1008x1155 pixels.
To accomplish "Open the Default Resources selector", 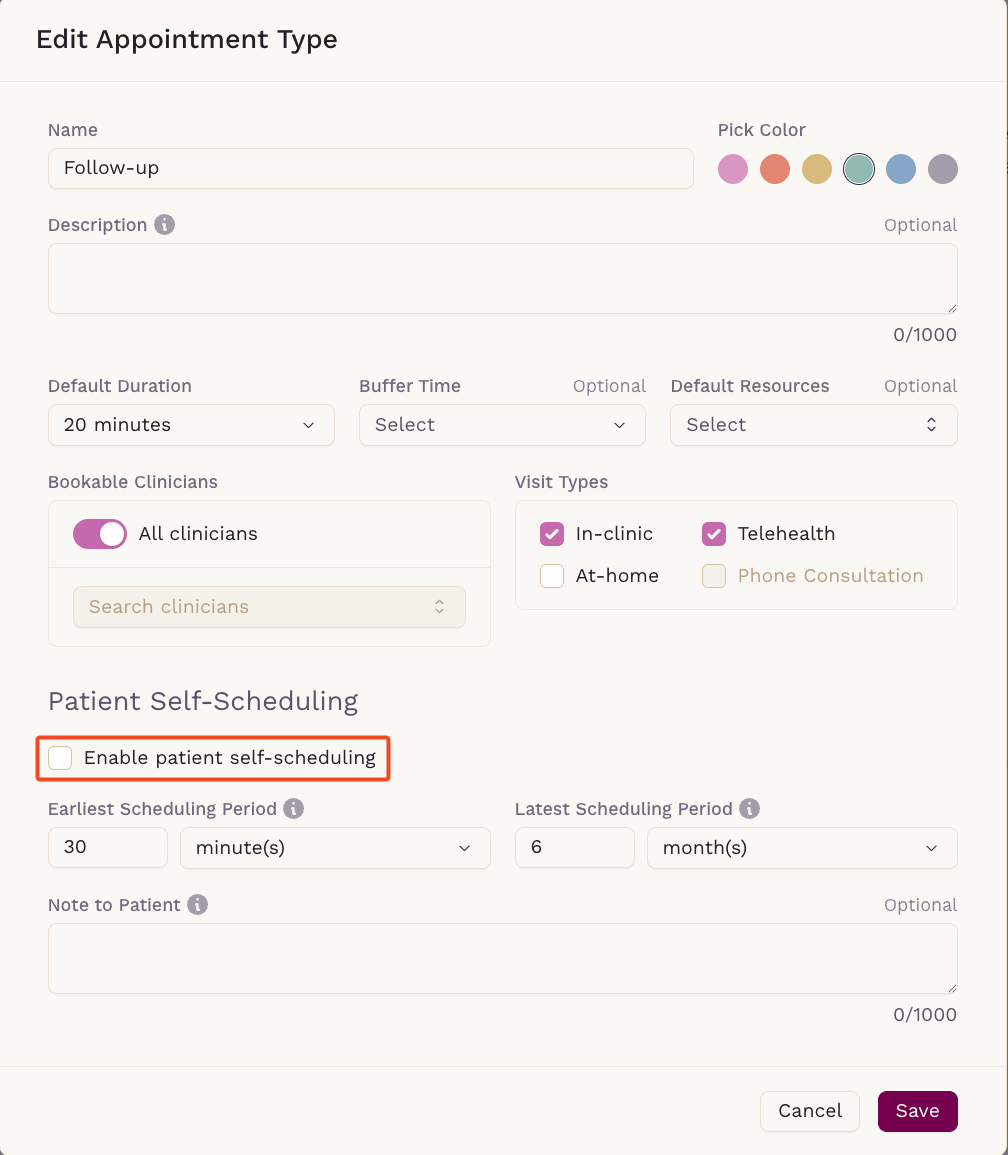I will click(813, 425).
